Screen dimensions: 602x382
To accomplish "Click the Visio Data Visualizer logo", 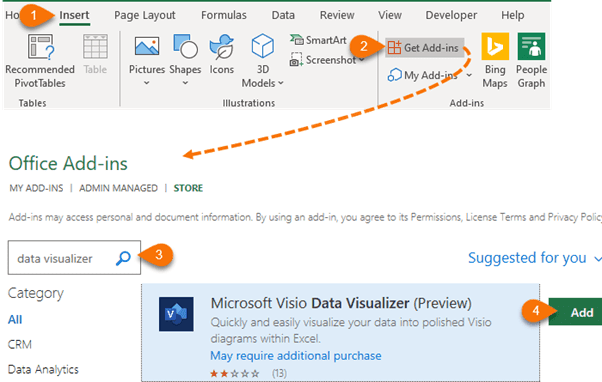I will (176, 314).
